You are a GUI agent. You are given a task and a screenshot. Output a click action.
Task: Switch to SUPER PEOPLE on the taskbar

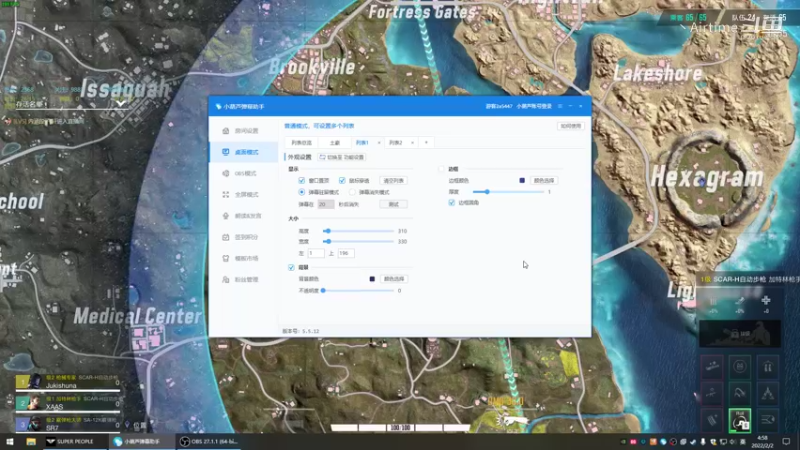click(x=74, y=441)
